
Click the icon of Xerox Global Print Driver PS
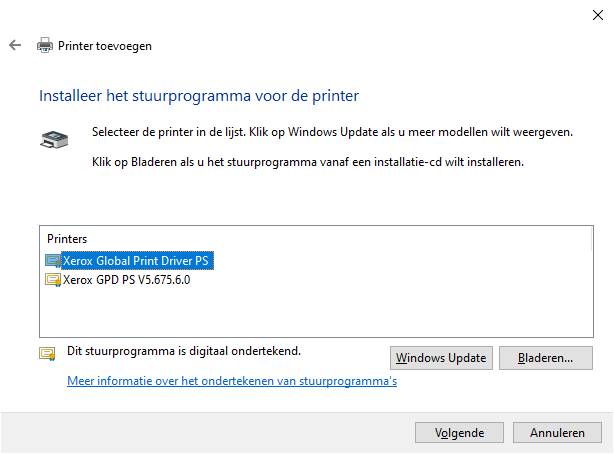pos(53,260)
